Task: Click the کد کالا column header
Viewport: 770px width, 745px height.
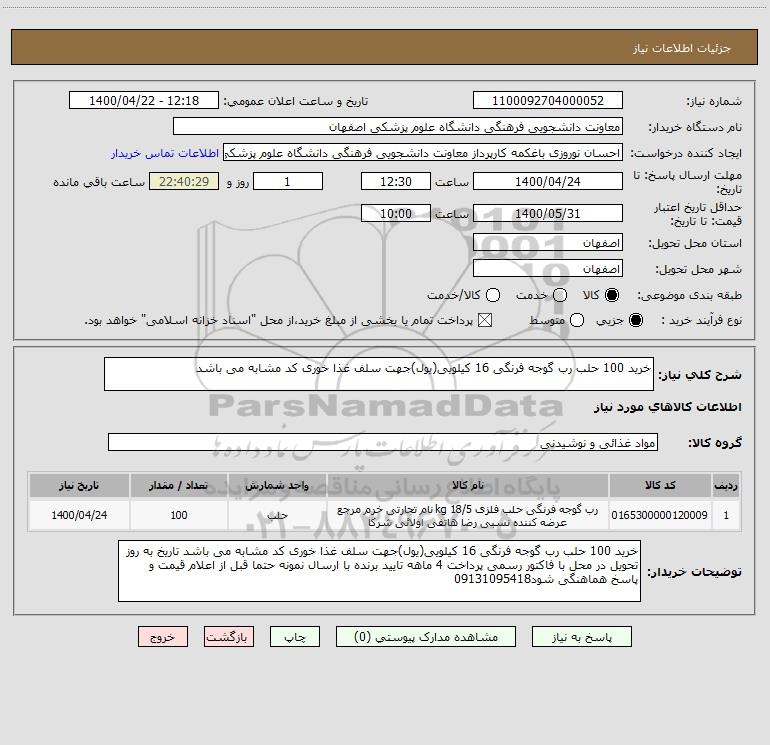Action: point(660,486)
